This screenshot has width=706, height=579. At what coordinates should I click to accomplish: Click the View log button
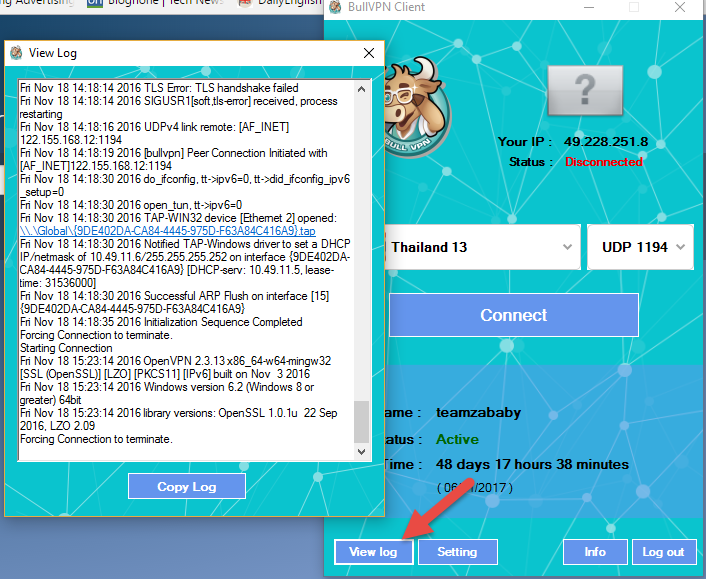pyautogui.click(x=373, y=552)
